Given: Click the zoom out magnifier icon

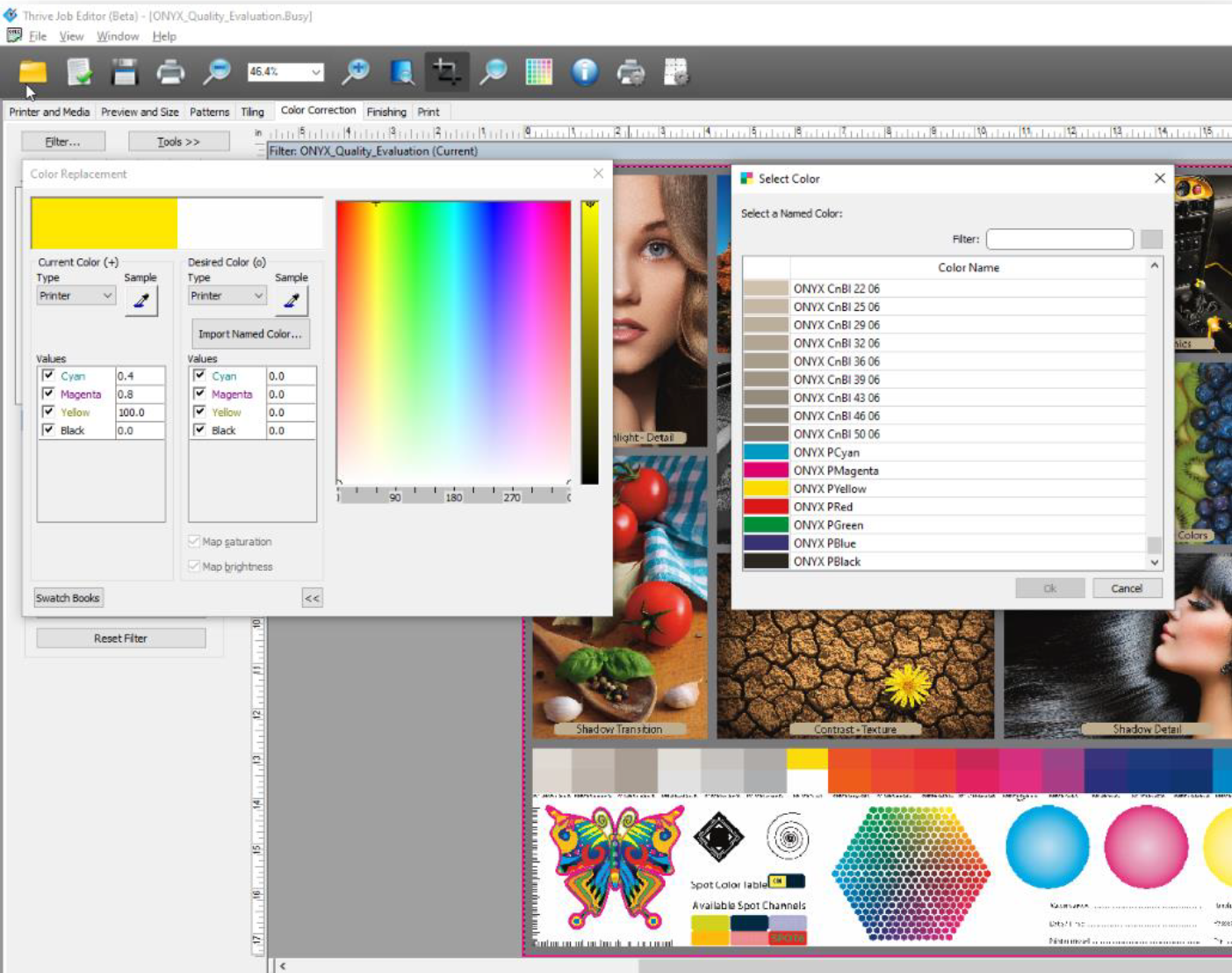Looking at the screenshot, I should (216, 72).
